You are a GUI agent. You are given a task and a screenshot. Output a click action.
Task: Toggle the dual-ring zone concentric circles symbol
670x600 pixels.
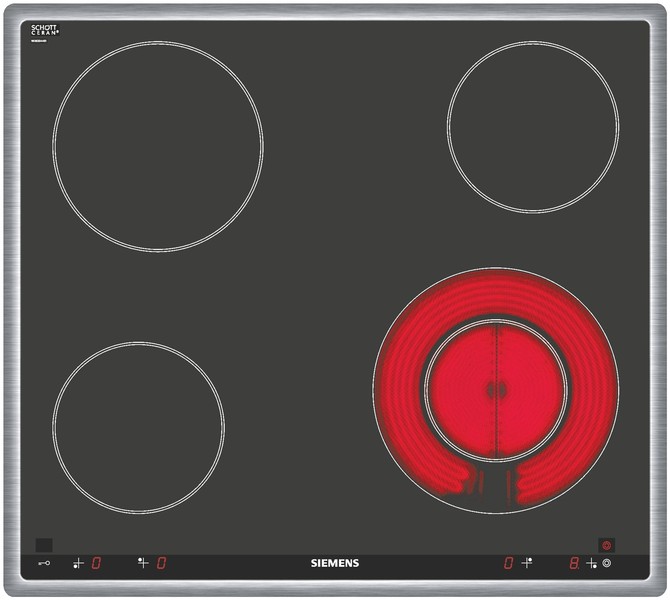(607, 563)
